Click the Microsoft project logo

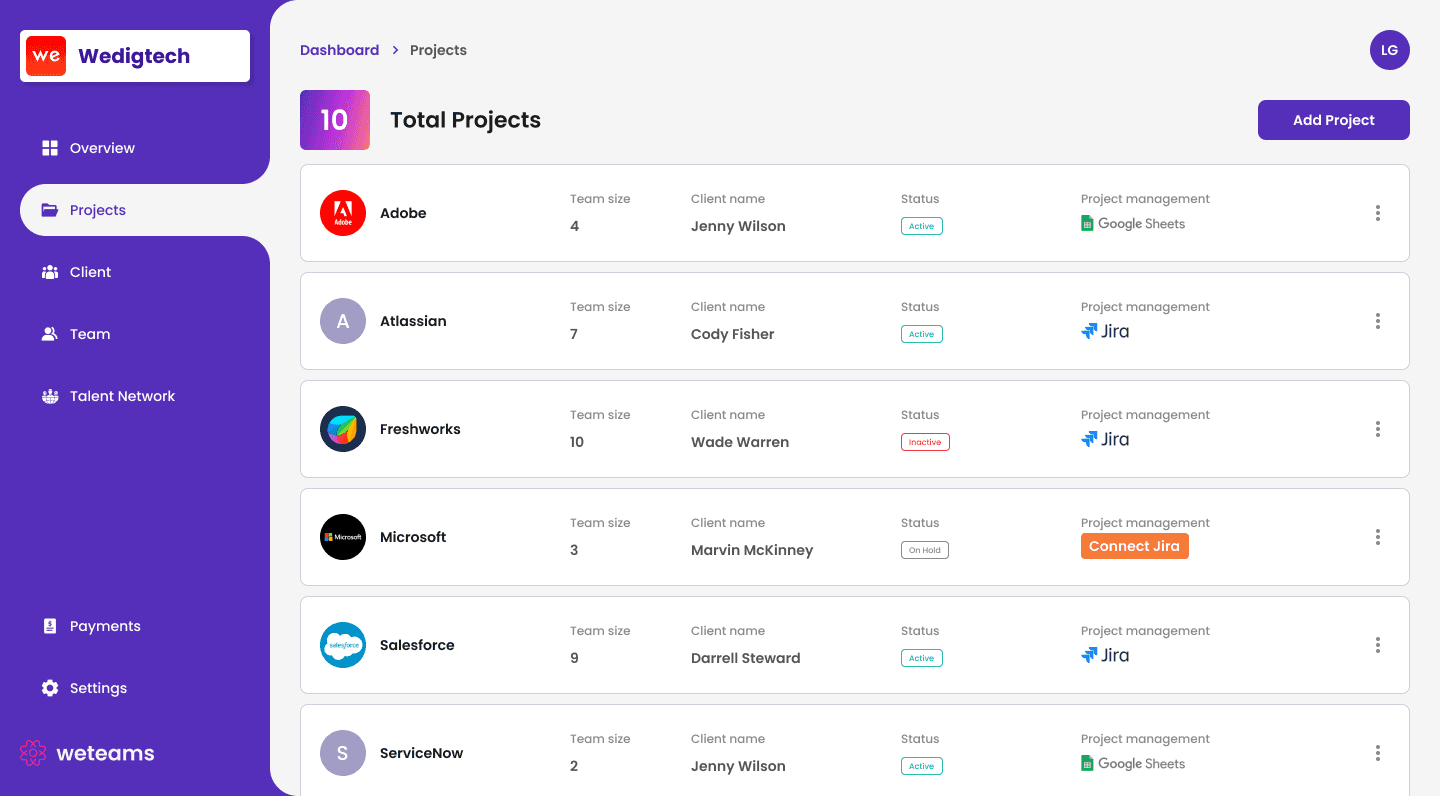[343, 537]
